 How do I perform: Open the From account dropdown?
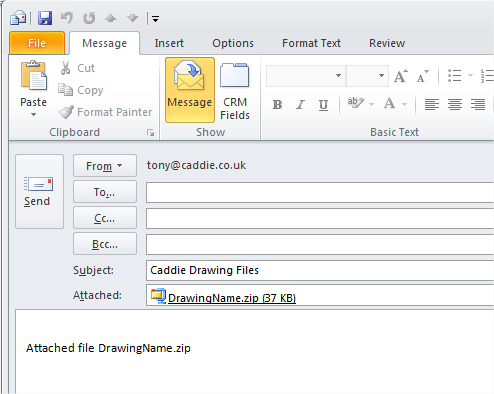tap(105, 166)
